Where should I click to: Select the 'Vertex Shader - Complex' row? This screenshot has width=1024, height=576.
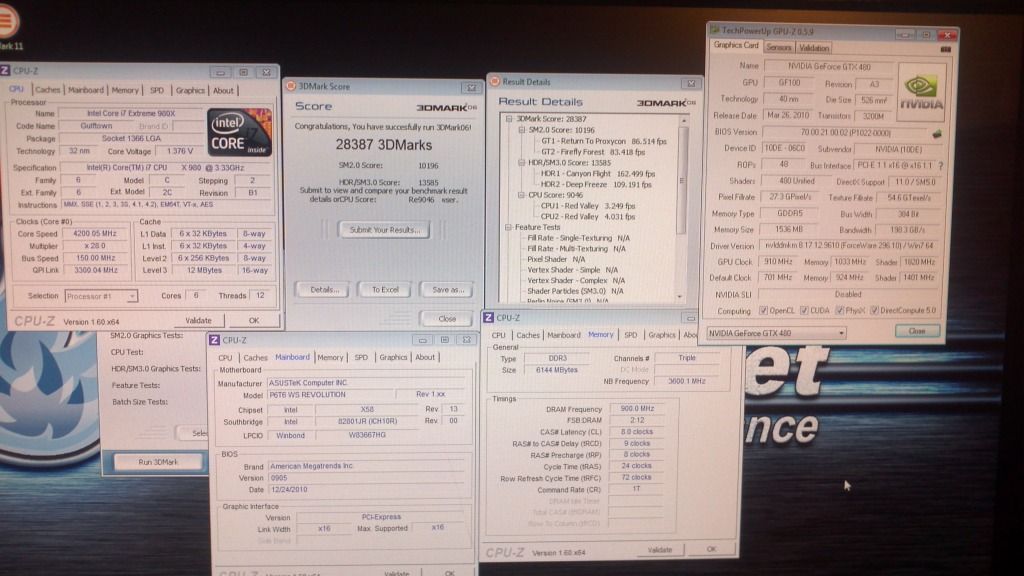576,281
